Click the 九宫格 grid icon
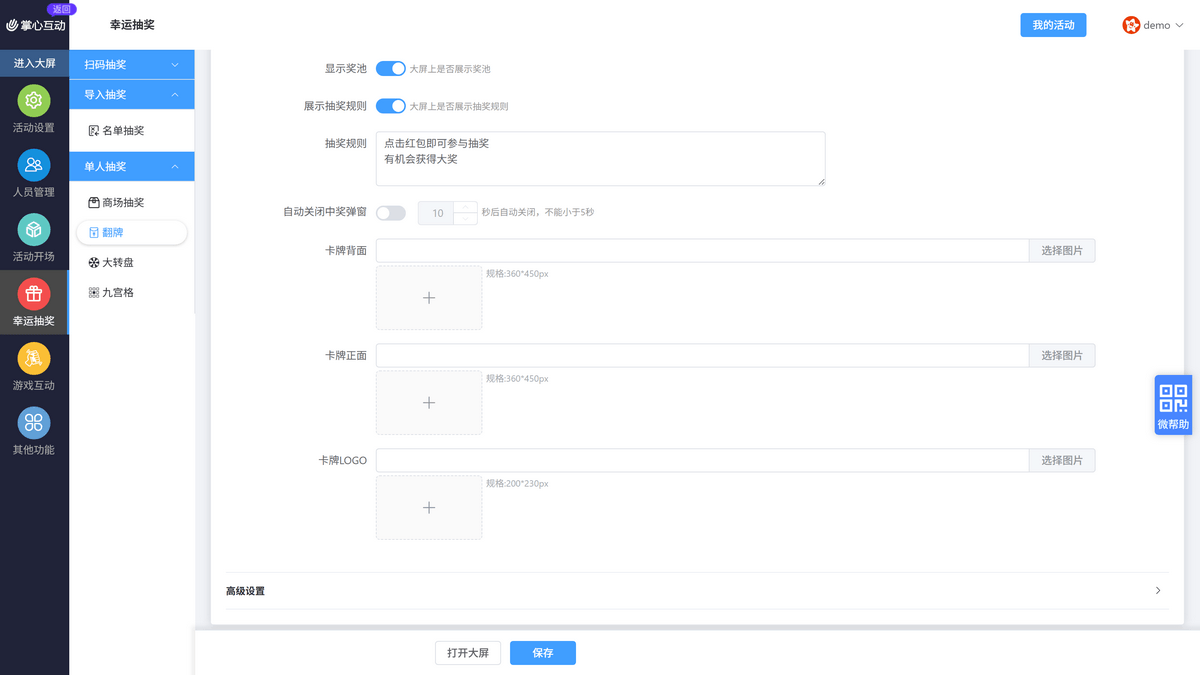This screenshot has width=1200, height=675. click(x=94, y=293)
